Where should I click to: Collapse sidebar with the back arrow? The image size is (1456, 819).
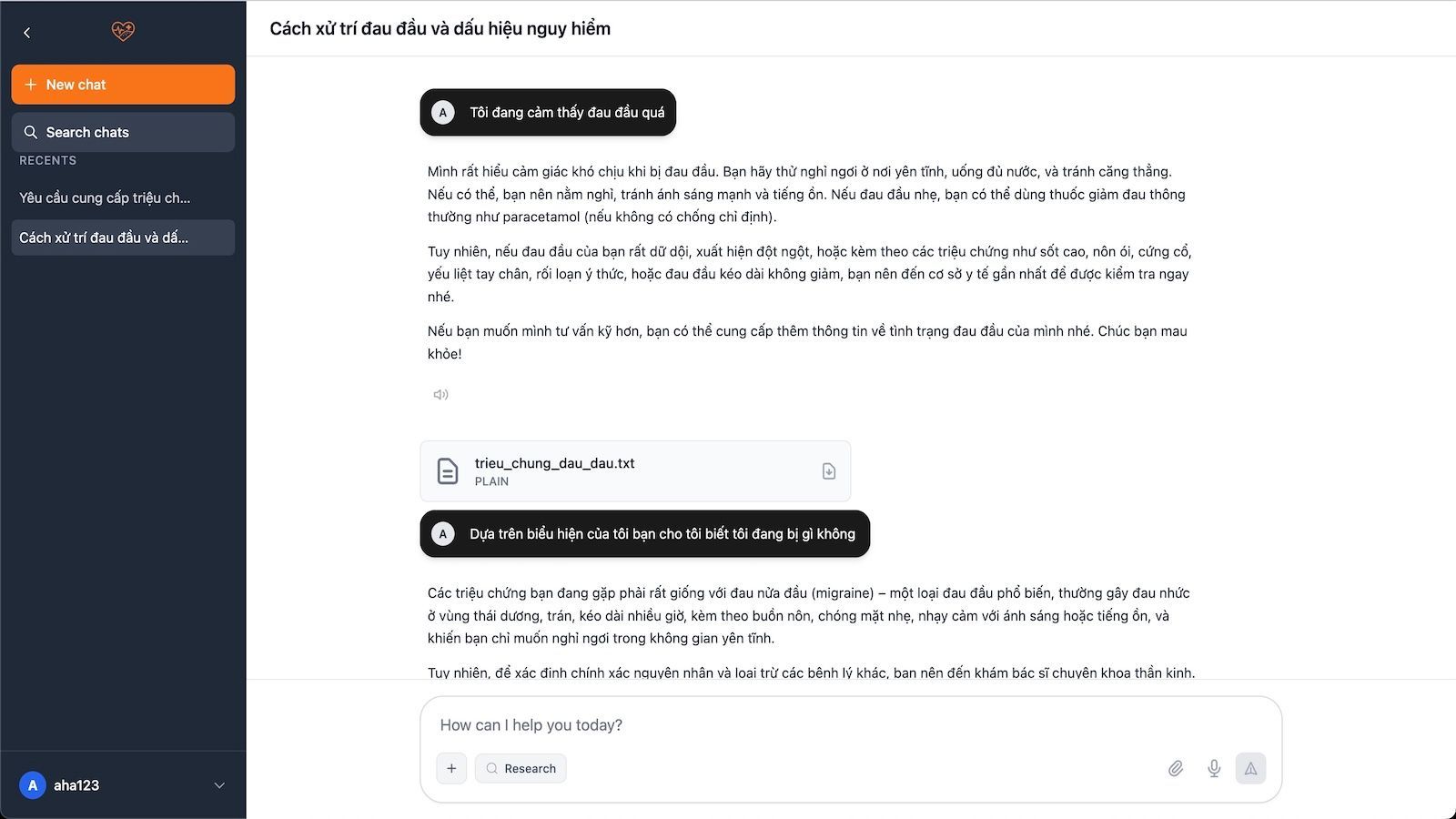click(x=27, y=33)
